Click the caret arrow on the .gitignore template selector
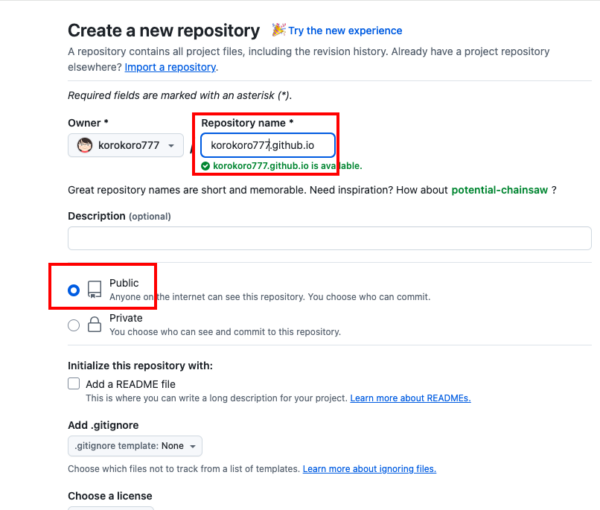Screen dimensions: 600x510 click(x=193, y=446)
